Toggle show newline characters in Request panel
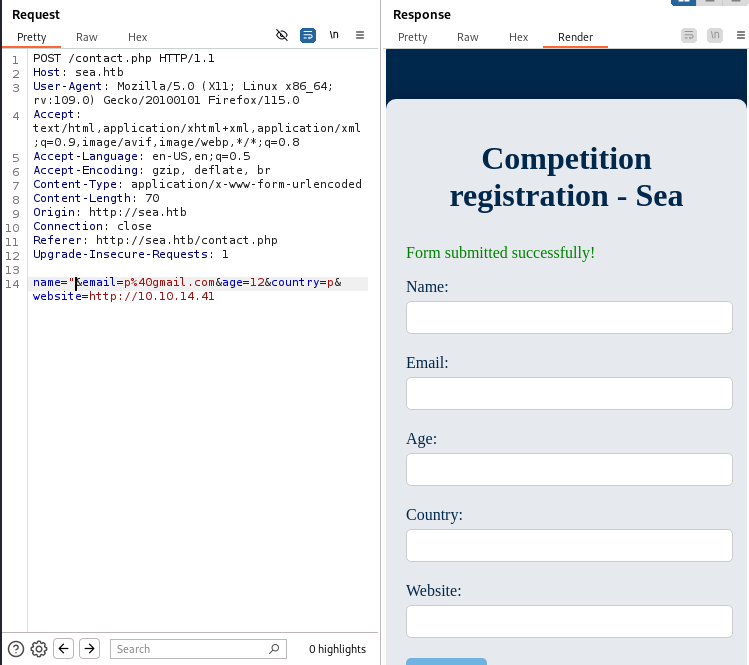The image size is (749, 665). coord(334,35)
